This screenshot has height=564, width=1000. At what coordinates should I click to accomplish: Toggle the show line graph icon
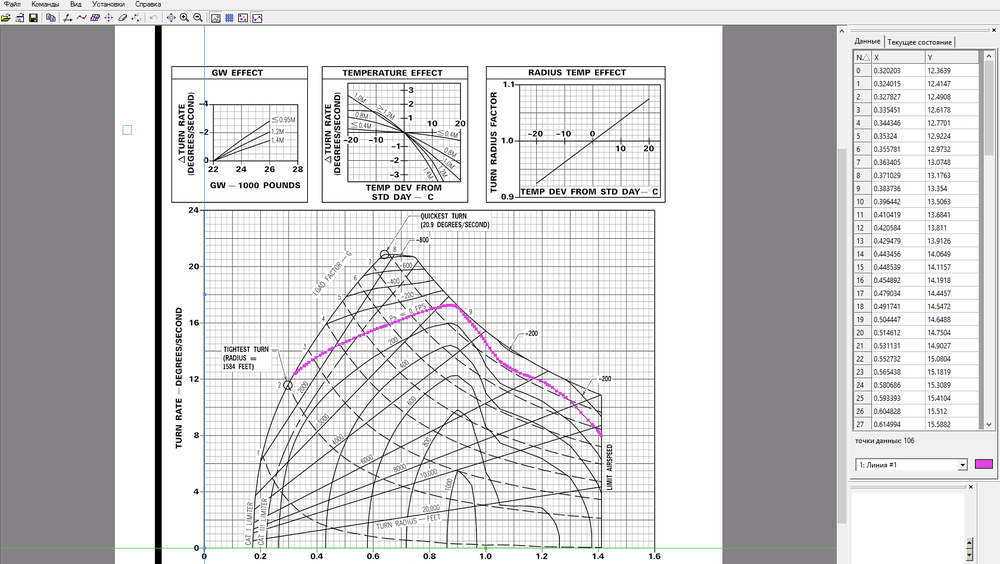tap(257, 18)
